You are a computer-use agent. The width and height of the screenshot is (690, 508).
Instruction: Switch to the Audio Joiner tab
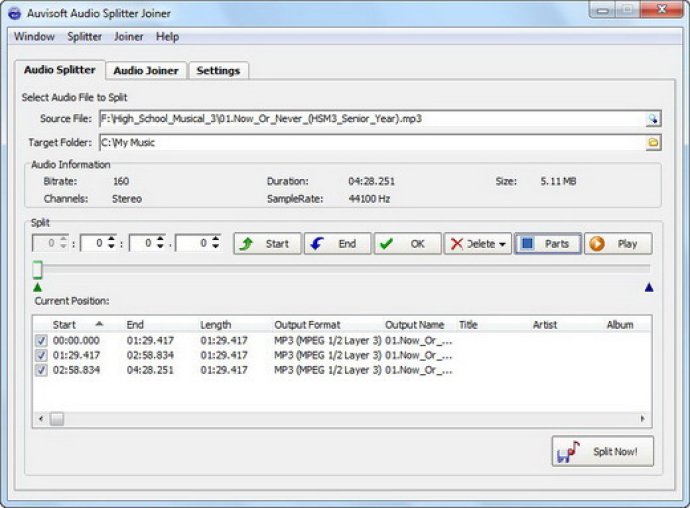[146, 70]
